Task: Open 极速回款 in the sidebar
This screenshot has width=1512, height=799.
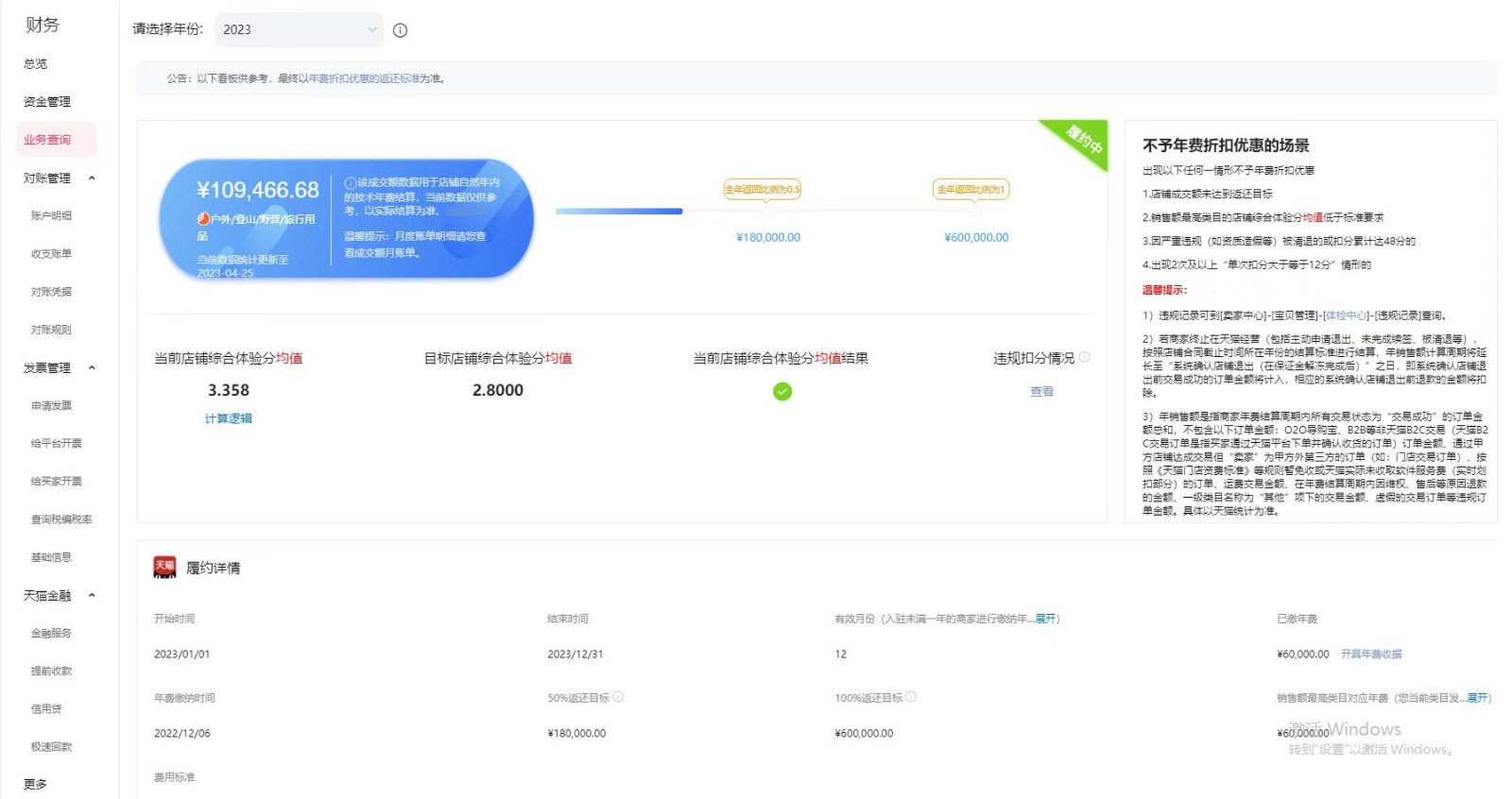Action: (x=51, y=746)
